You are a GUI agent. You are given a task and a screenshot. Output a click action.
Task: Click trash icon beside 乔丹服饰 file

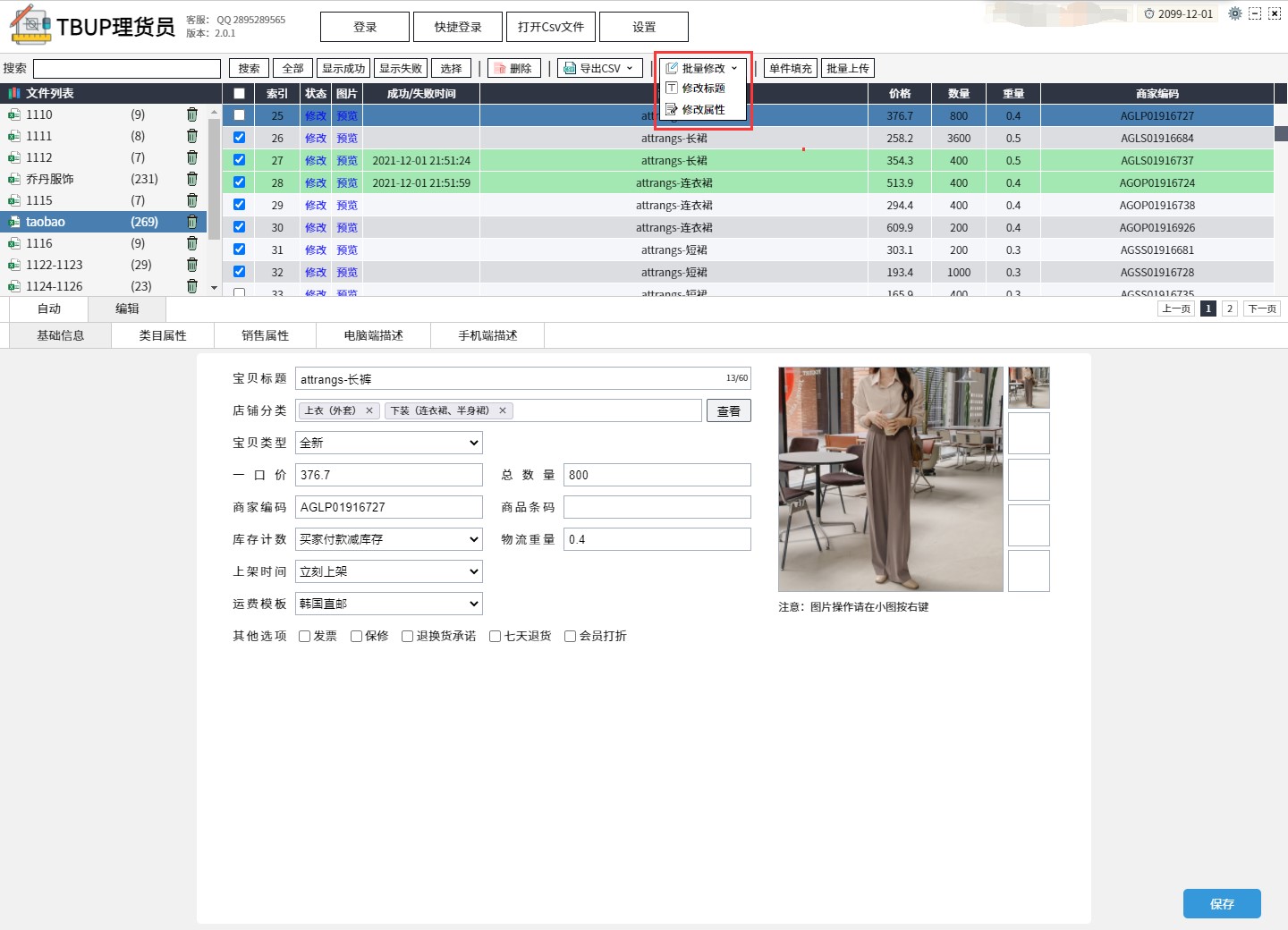(191, 179)
